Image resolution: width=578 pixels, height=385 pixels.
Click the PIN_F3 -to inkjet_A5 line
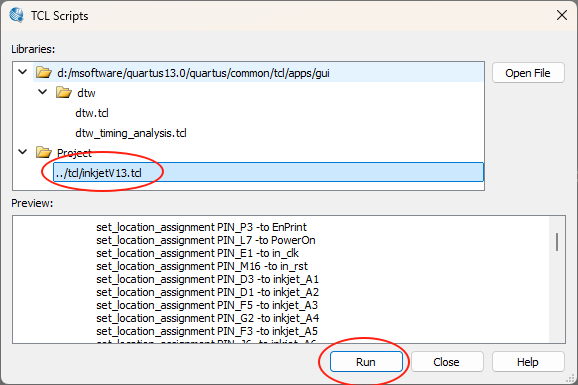(207, 331)
